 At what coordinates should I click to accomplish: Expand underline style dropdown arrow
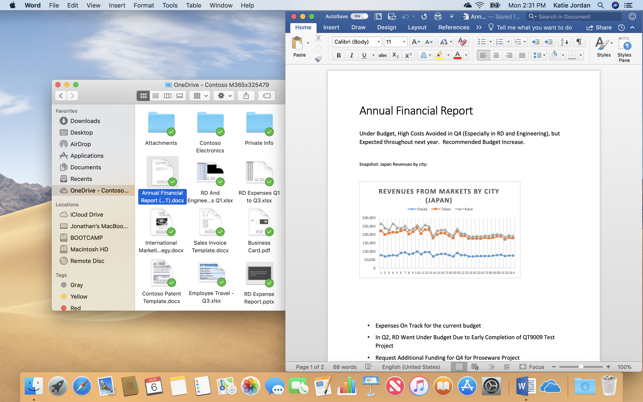tap(373, 55)
